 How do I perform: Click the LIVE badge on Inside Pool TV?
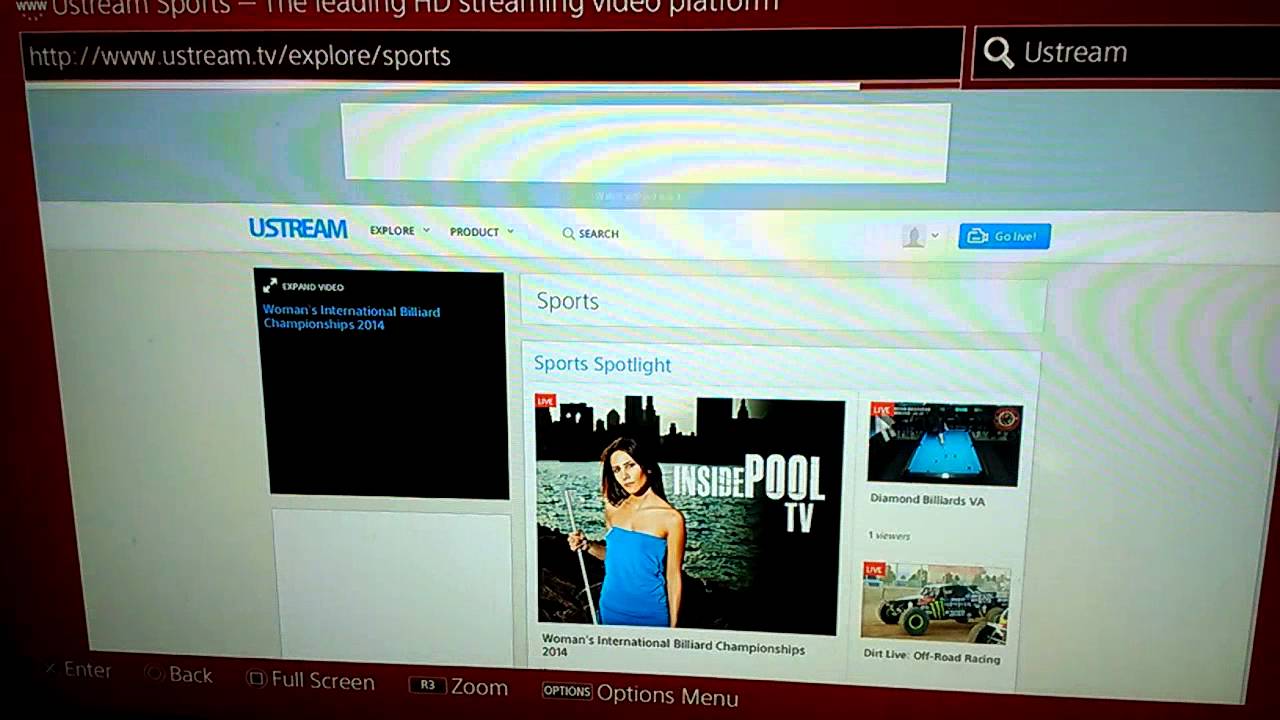click(x=545, y=401)
